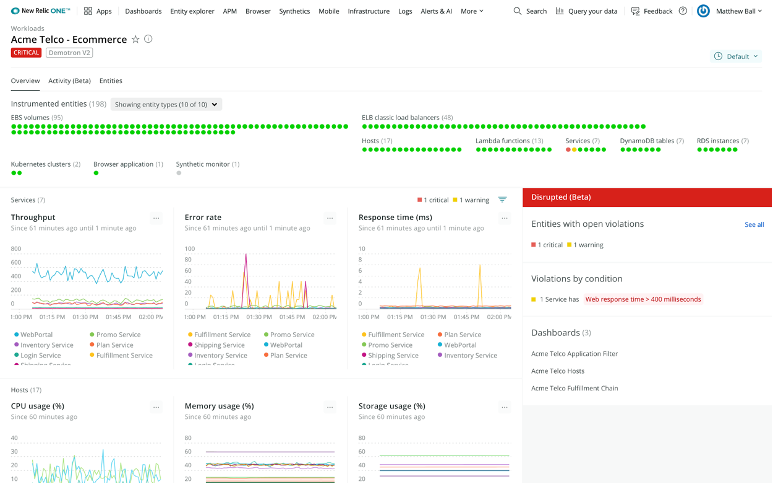772x483 pixels.
Task: Click the Disrupted (Beta) red header
Action: click(647, 197)
